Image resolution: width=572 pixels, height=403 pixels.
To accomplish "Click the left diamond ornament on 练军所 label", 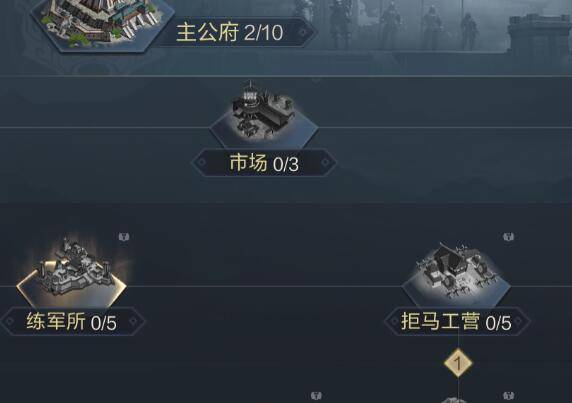I will click(9, 321).
